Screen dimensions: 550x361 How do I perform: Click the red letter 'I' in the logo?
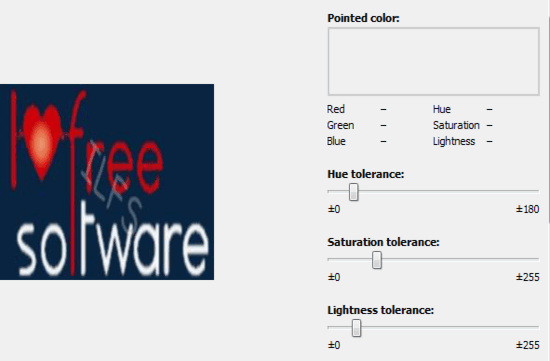(14, 140)
